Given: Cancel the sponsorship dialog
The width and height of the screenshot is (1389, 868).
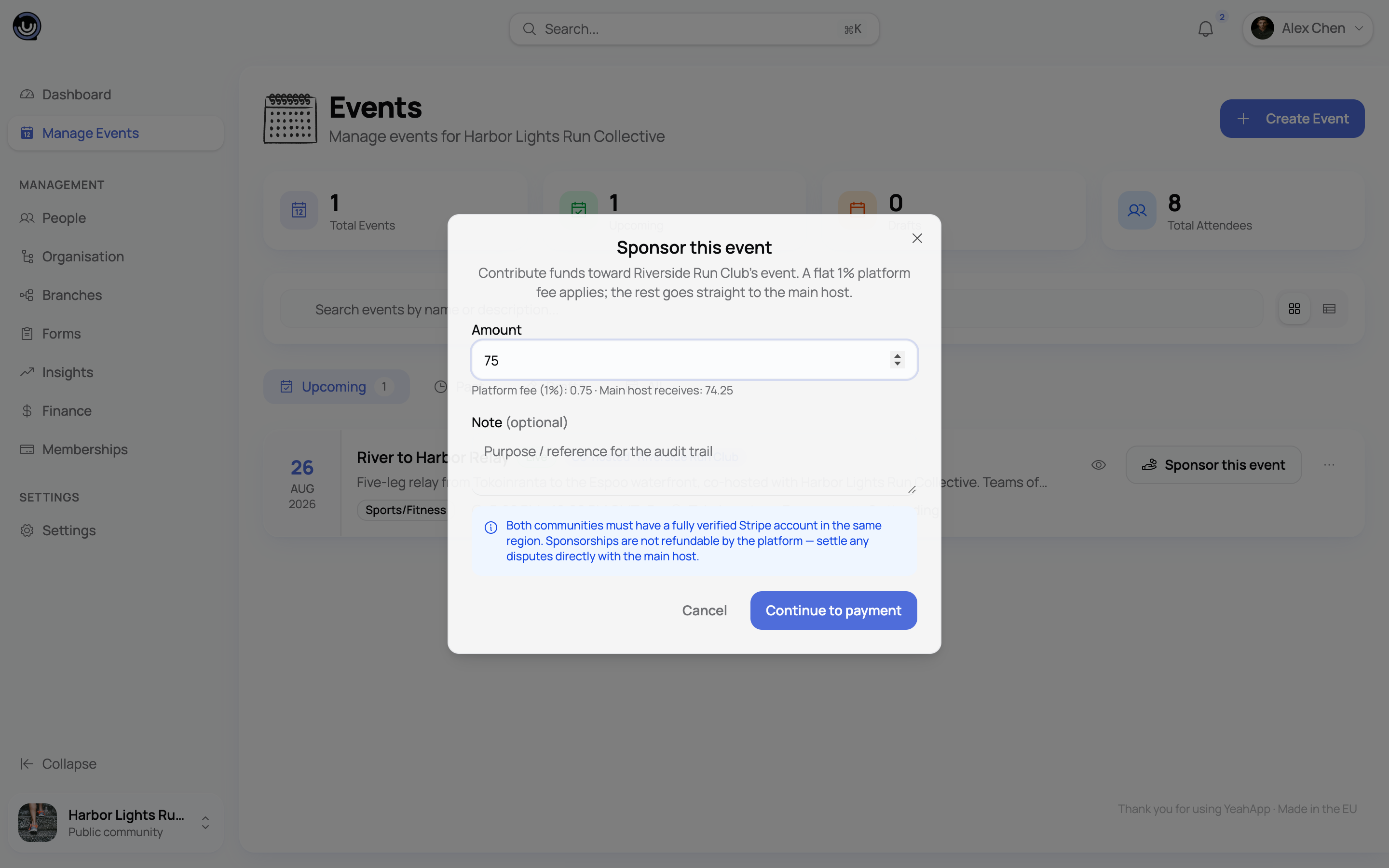Looking at the screenshot, I should (x=704, y=610).
